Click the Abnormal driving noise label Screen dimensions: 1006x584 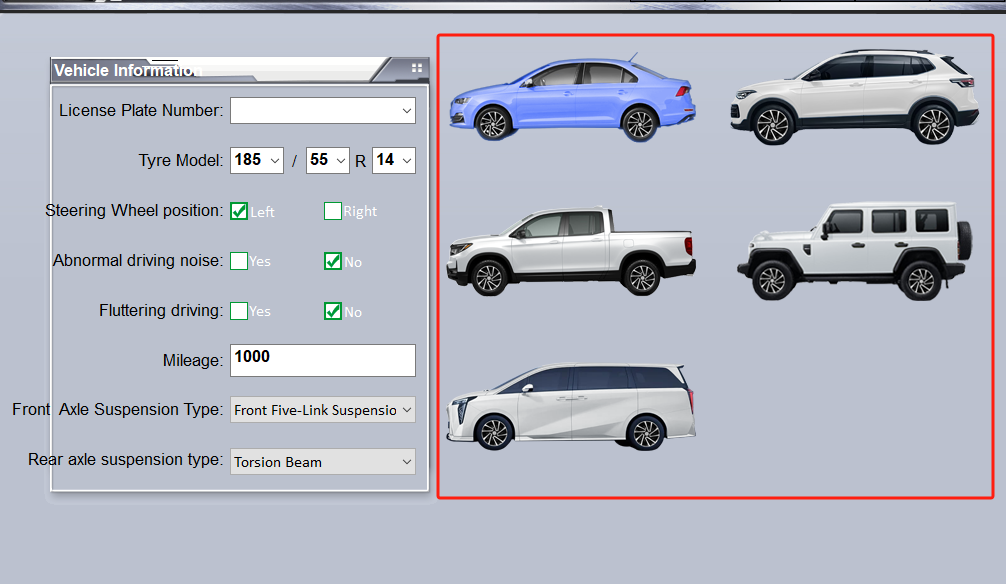138,261
